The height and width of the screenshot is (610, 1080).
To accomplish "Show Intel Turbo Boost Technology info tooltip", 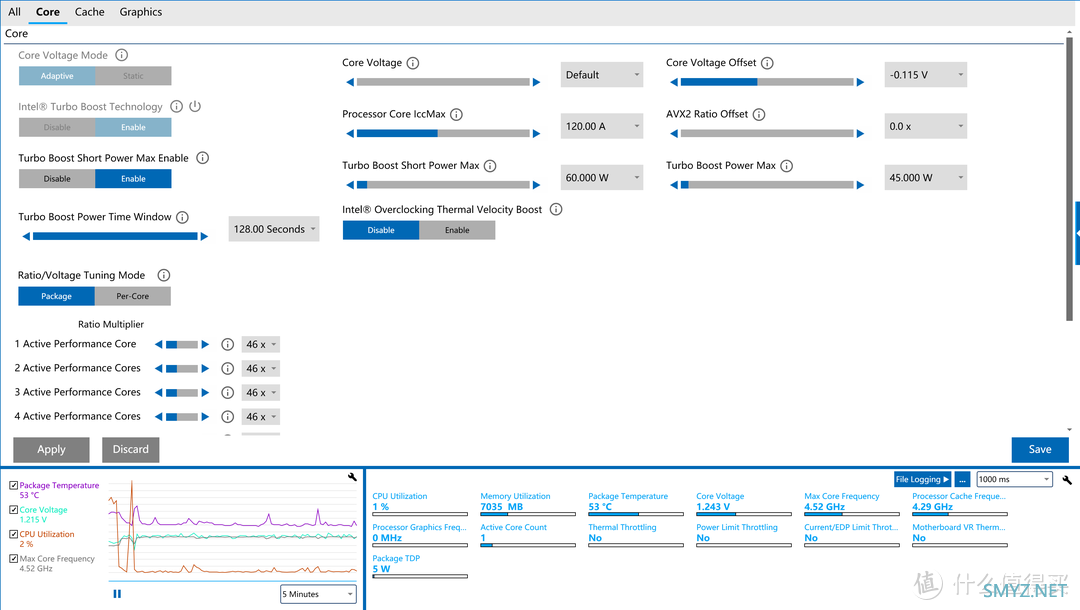I will pyautogui.click(x=176, y=106).
